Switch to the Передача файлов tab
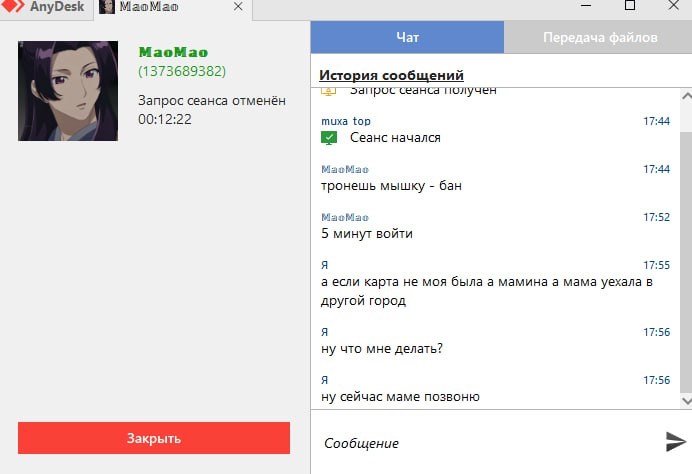The height and width of the screenshot is (474, 692). pos(598,37)
